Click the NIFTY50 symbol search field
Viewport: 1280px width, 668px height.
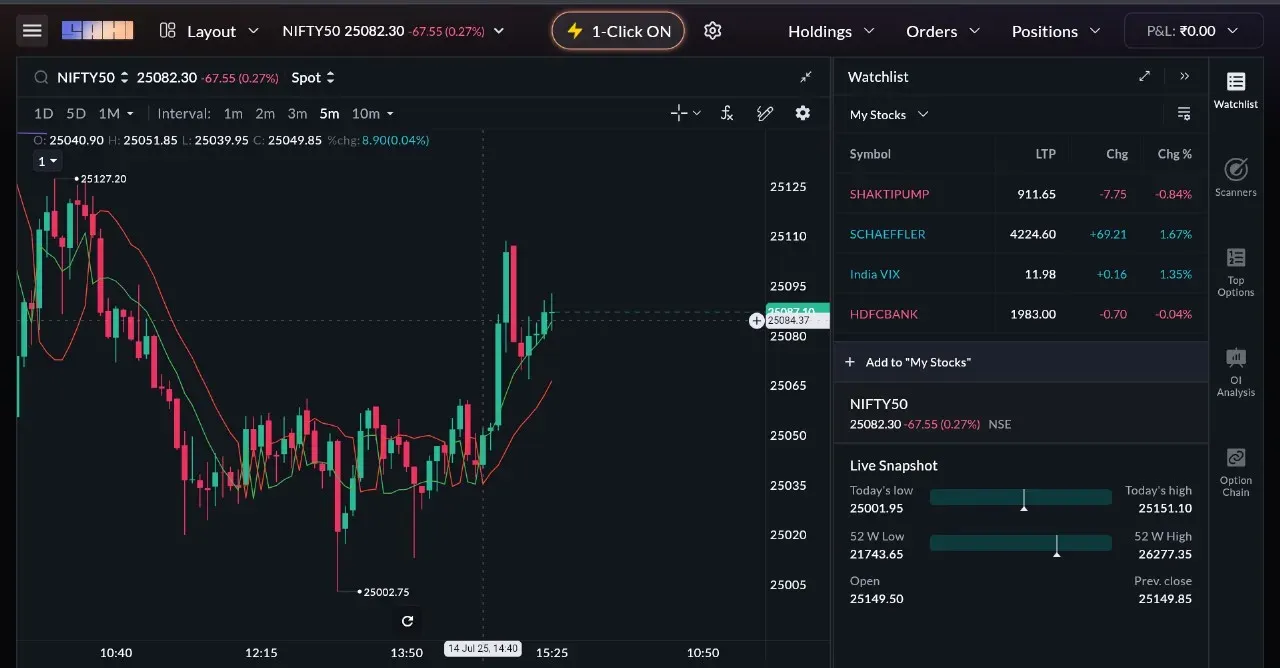click(85, 77)
